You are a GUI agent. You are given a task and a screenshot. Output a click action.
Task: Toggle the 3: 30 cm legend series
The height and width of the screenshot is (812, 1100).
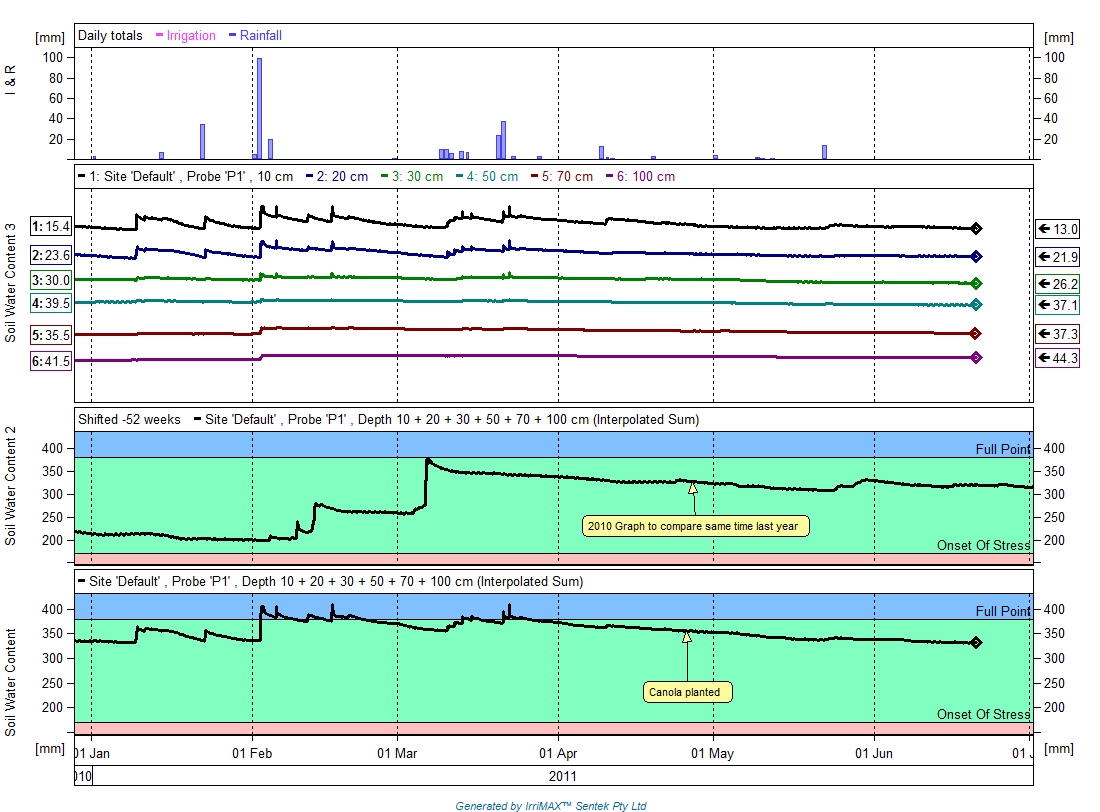tap(412, 176)
